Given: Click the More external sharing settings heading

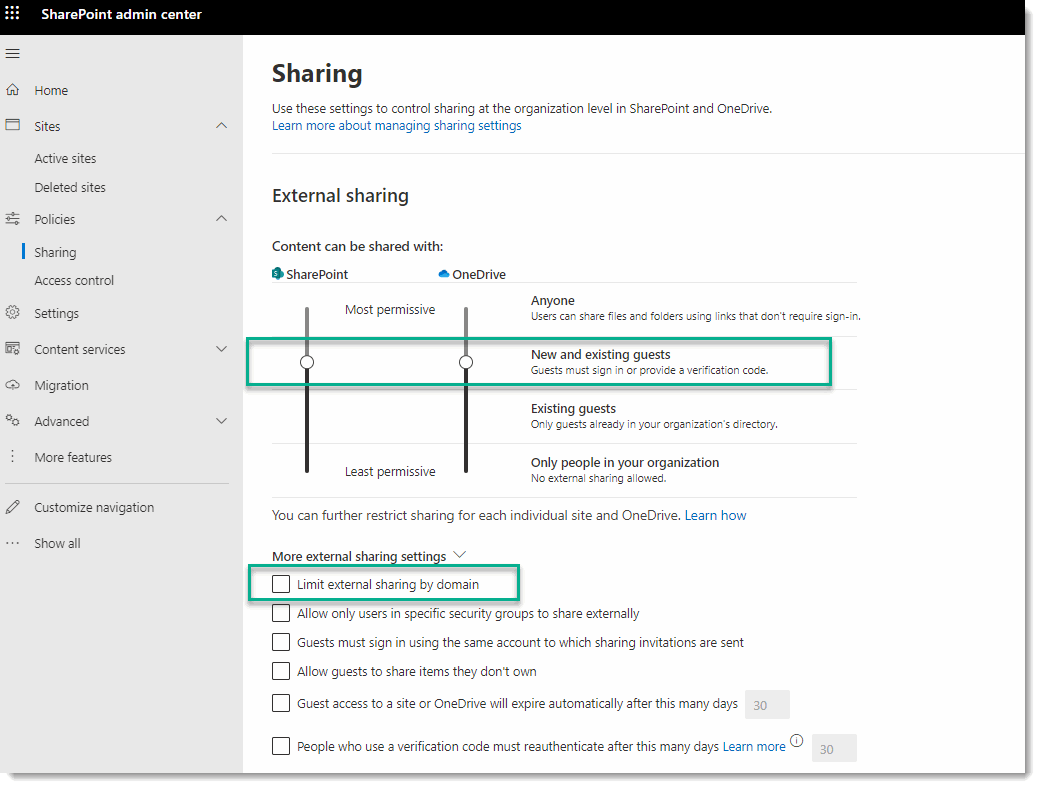Looking at the screenshot, I should (359, 557).
